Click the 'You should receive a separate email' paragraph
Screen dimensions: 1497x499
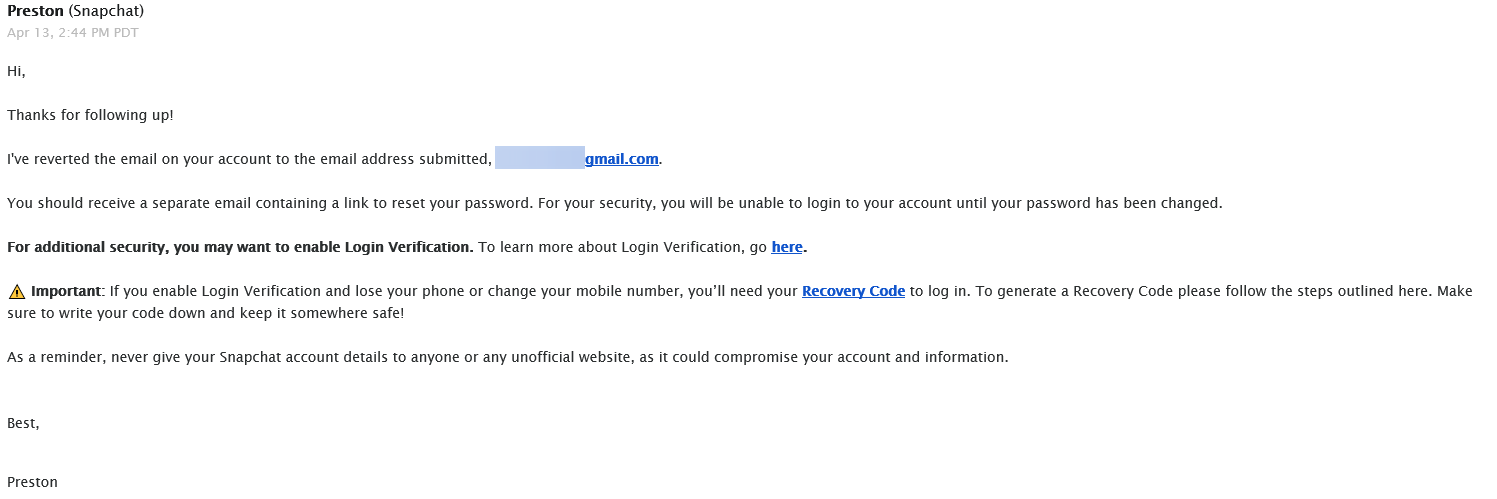point(614,203)
